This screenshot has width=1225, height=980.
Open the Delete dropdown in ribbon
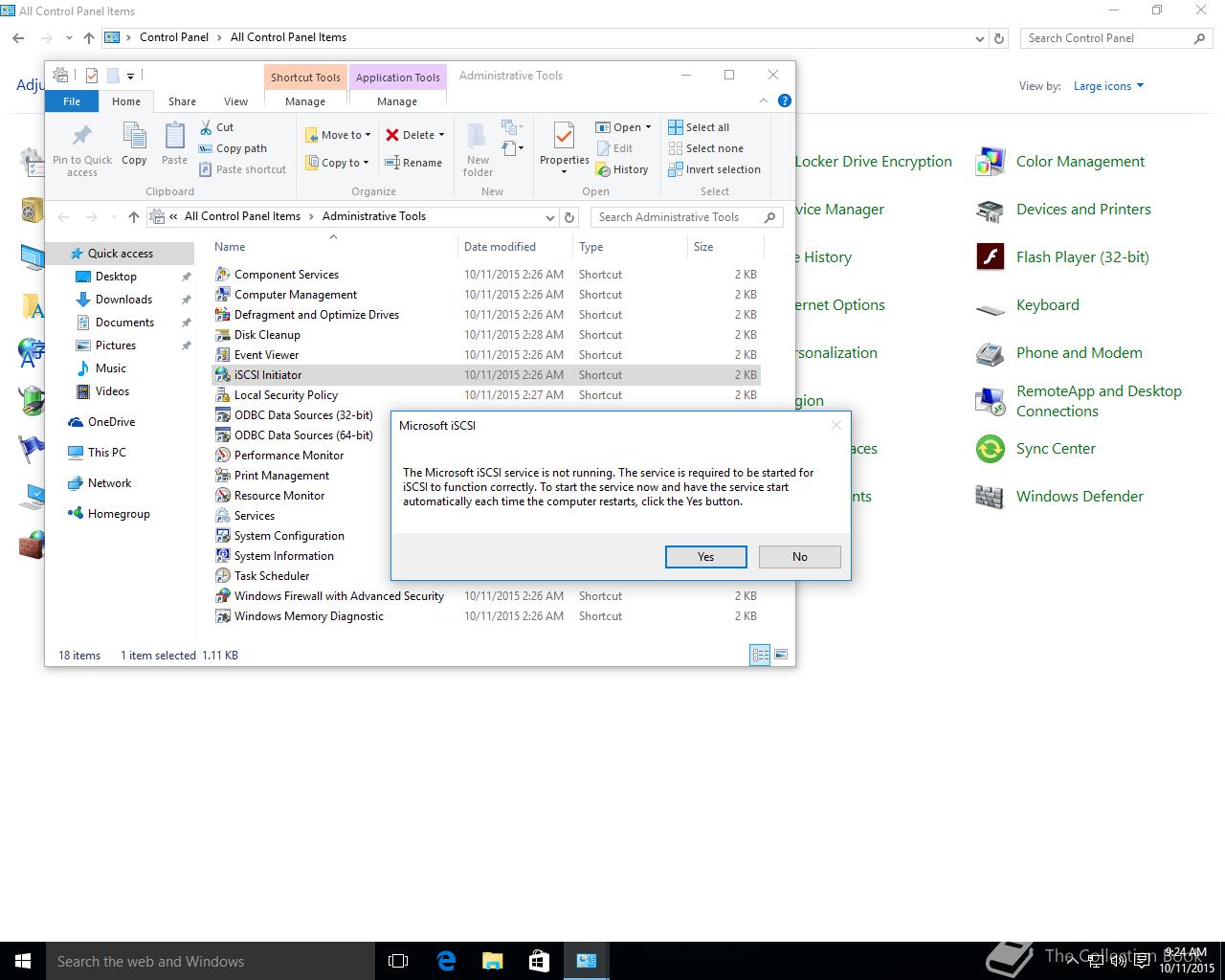tap(415, 135)
